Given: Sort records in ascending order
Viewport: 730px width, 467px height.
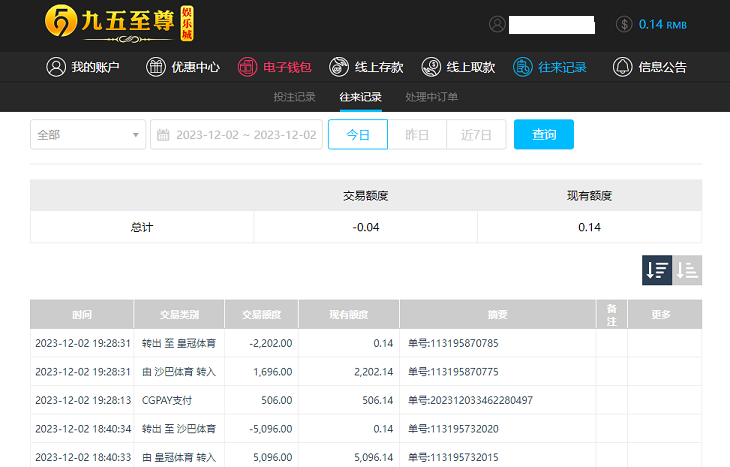Looking at the screenshot, I should (687, 269).
